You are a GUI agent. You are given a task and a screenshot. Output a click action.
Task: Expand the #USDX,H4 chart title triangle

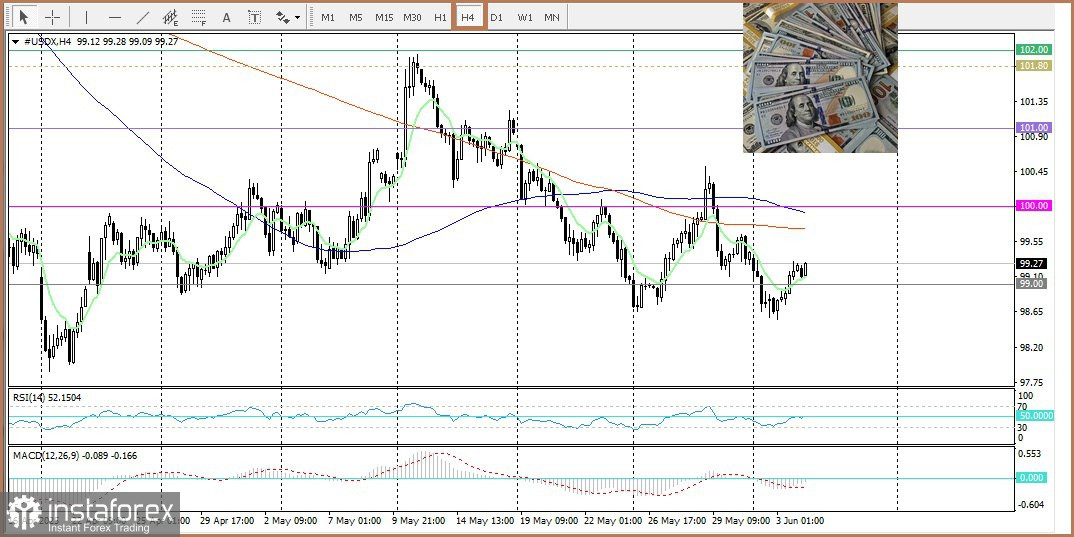16,42
